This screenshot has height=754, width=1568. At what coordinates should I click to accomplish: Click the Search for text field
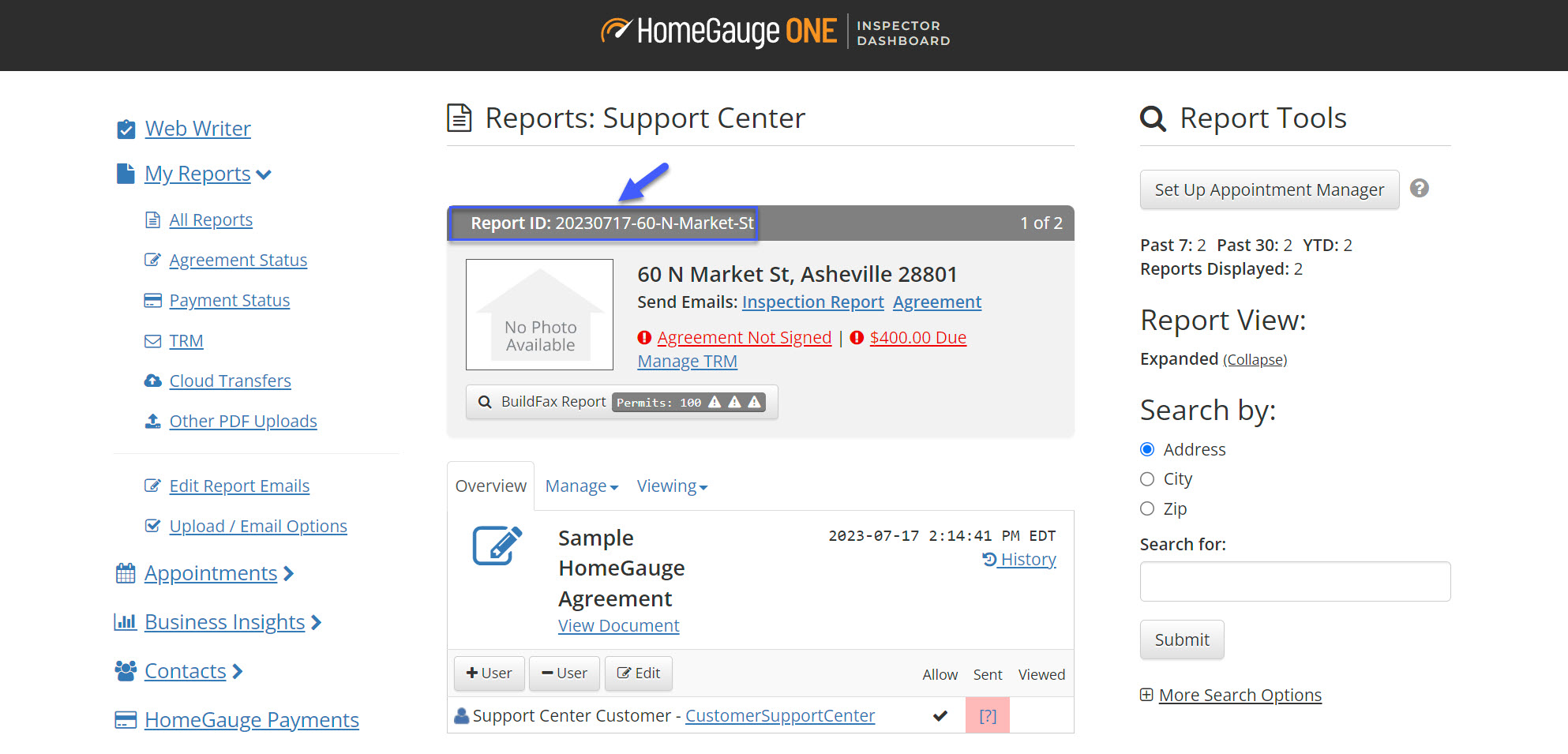point(1295,582)
